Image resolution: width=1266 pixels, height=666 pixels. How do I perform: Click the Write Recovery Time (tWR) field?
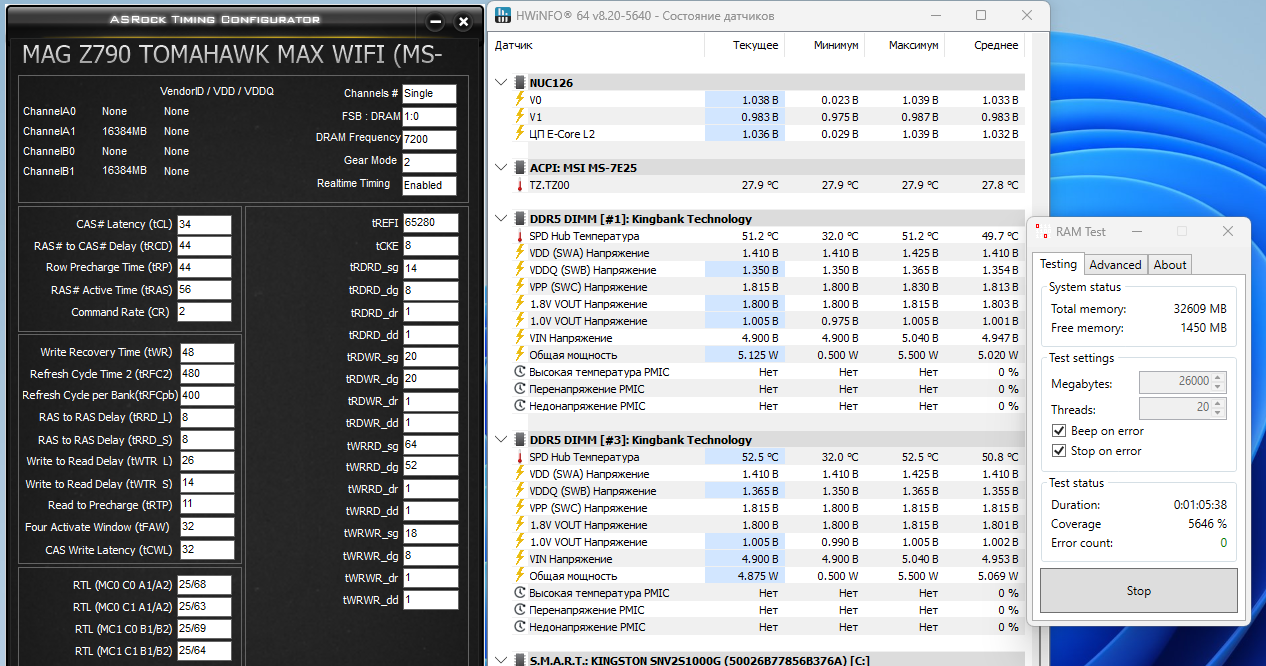pos(207,352)
